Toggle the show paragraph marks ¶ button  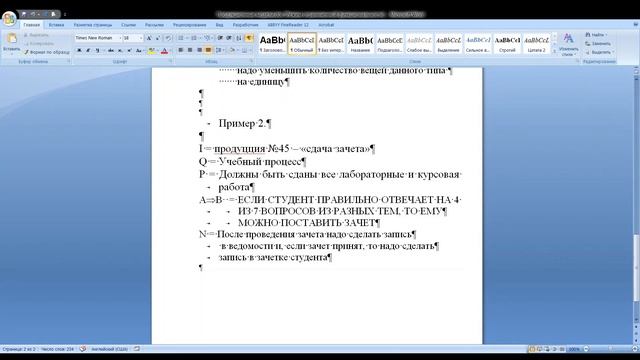coord(249,38)
